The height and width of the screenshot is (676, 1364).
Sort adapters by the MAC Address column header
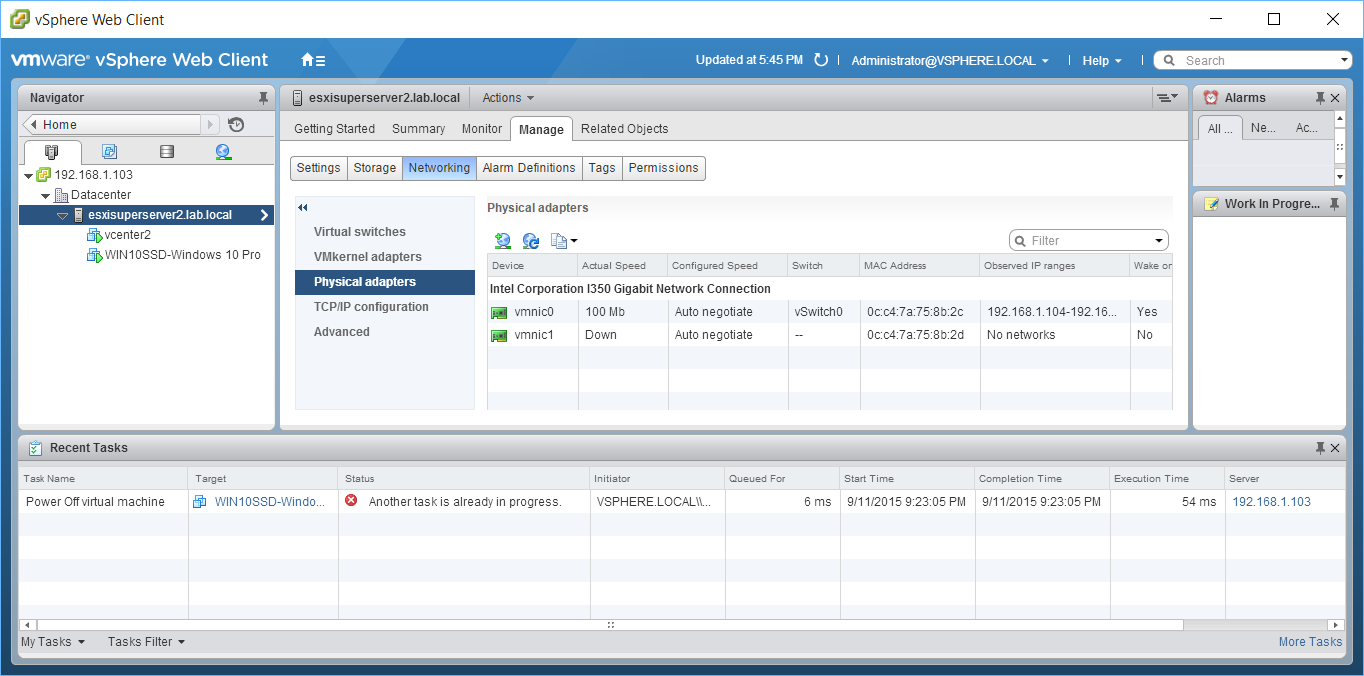(x=919, y=266)
